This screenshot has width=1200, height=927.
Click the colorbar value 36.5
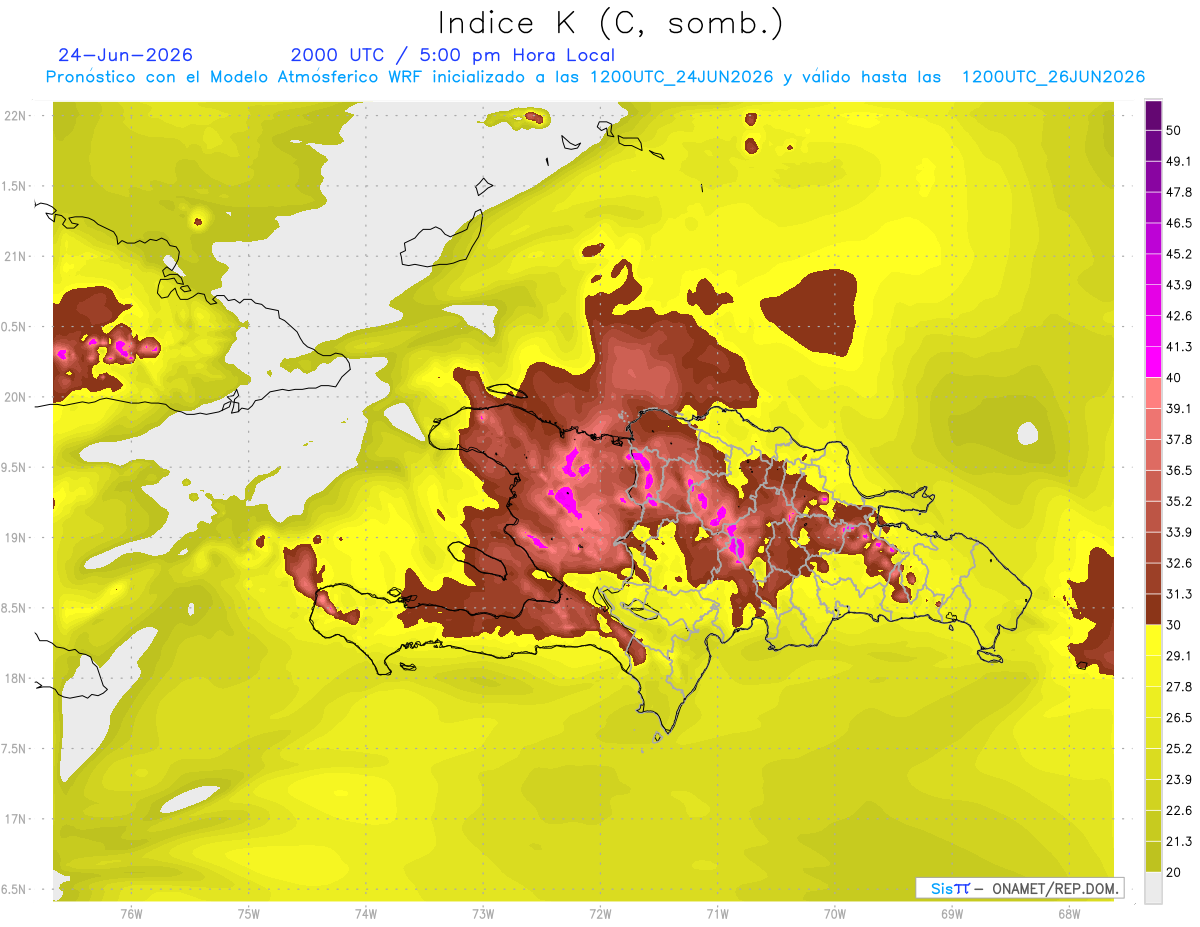(1179, 470)
